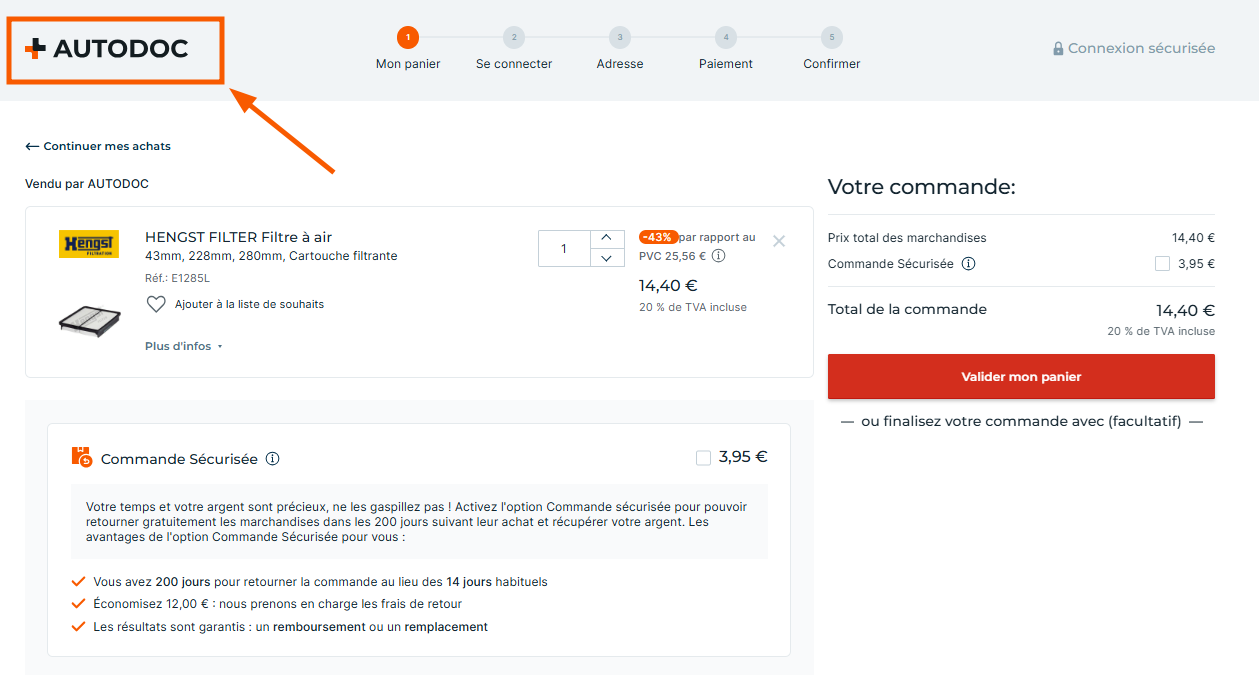Viewport: 1259px width, 675px height.
Task: Click the quantity input field
Action: coord(564,249)
